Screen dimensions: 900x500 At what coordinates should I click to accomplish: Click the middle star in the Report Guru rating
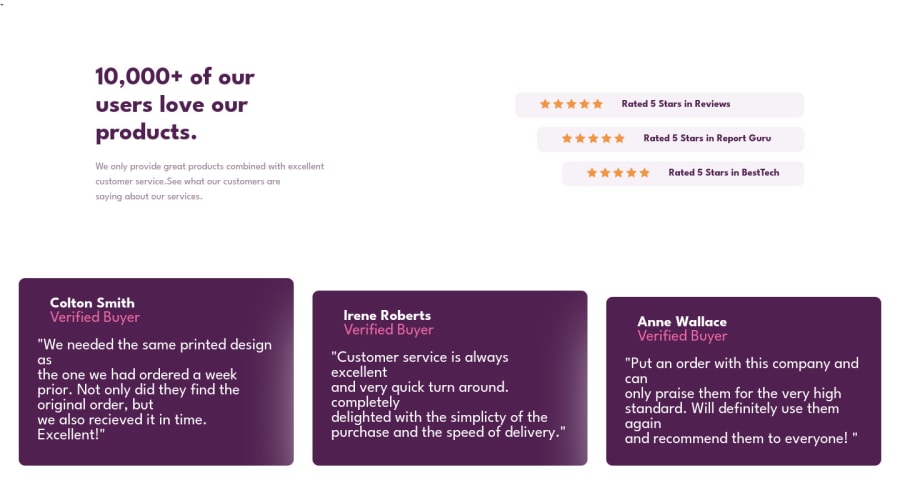click(x=593, y=138)
